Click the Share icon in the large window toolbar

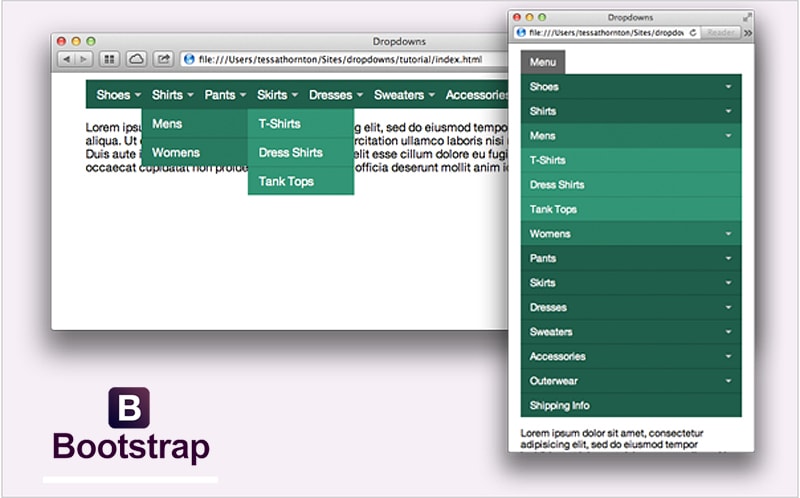(x=163, y=59)
